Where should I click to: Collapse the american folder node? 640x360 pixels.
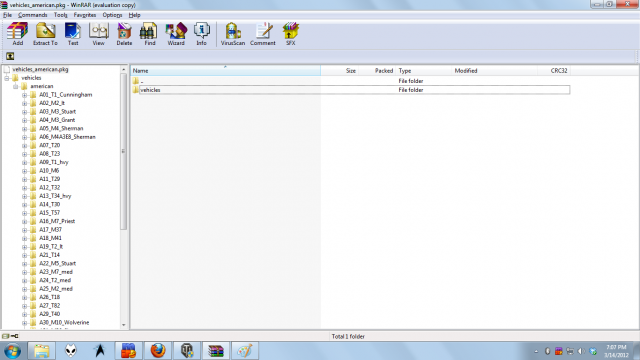(16, 86)
